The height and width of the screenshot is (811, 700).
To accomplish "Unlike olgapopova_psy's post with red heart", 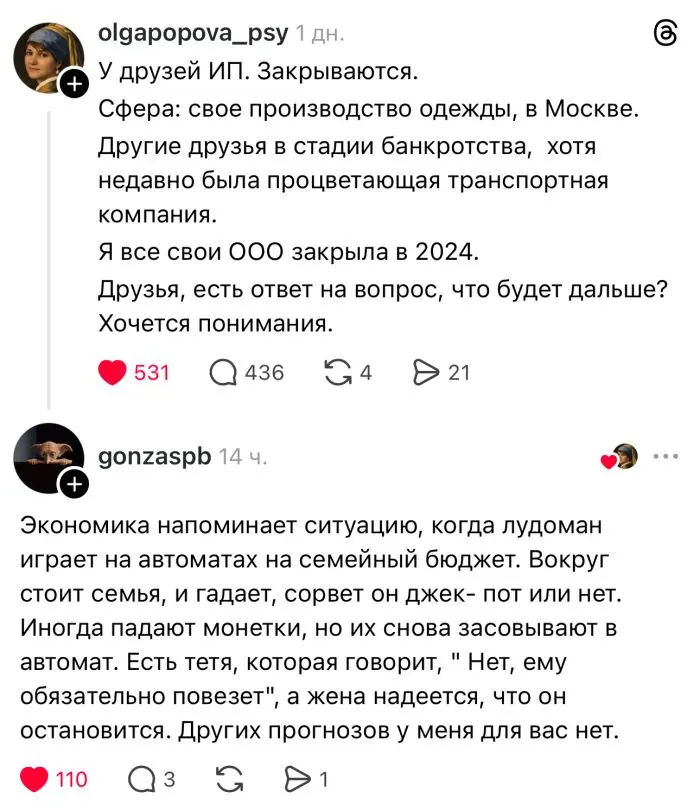I will coord(113,371).
